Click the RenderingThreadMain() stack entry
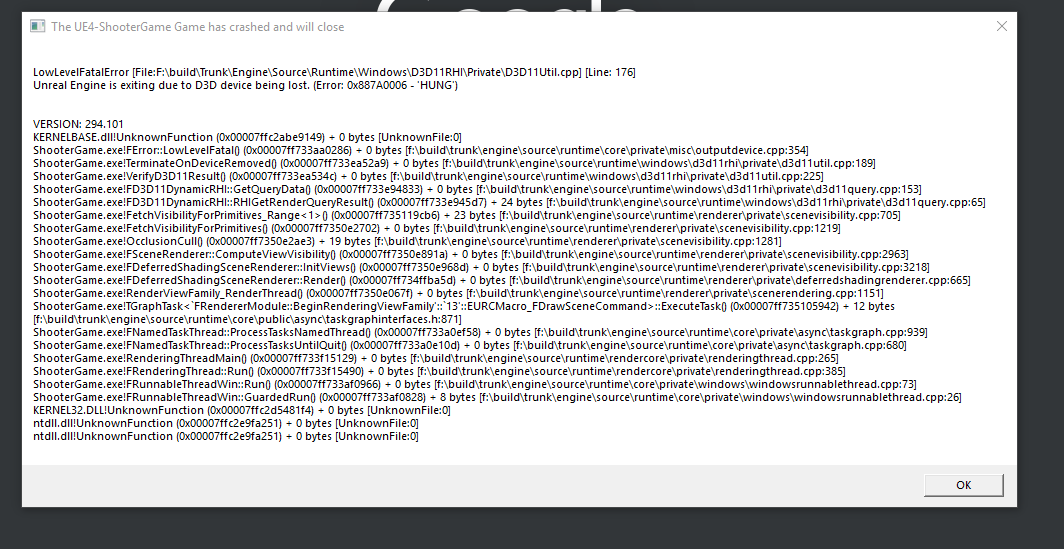The image size is (1064, 549). tap(436, 358)
